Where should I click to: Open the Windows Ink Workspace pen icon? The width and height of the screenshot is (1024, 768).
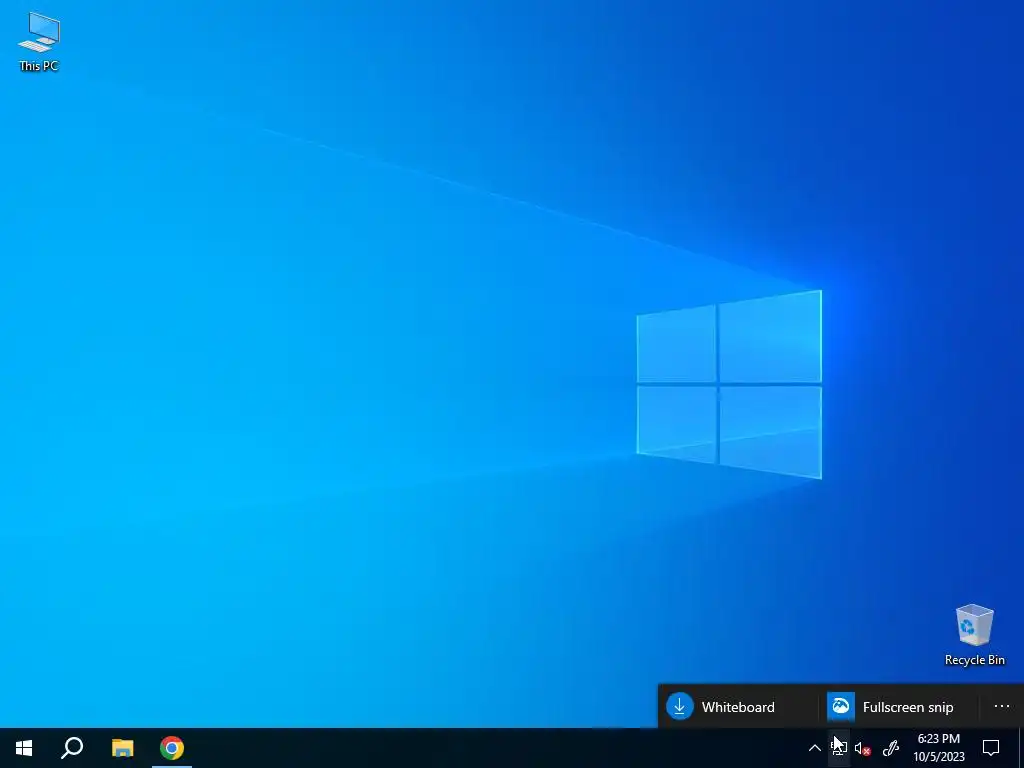891,748
